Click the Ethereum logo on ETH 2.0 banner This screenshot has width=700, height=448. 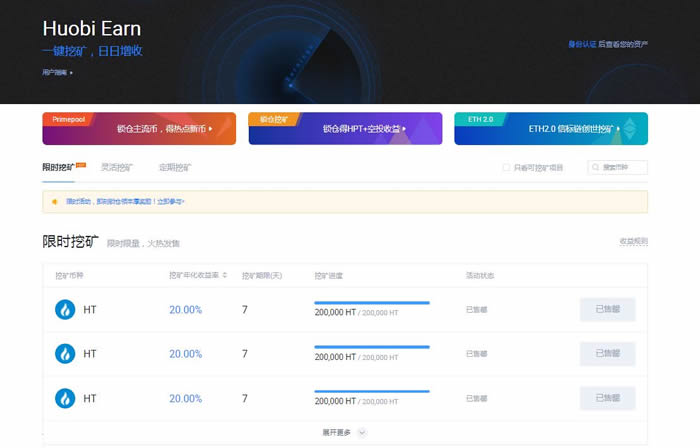(x=630, y=129)
